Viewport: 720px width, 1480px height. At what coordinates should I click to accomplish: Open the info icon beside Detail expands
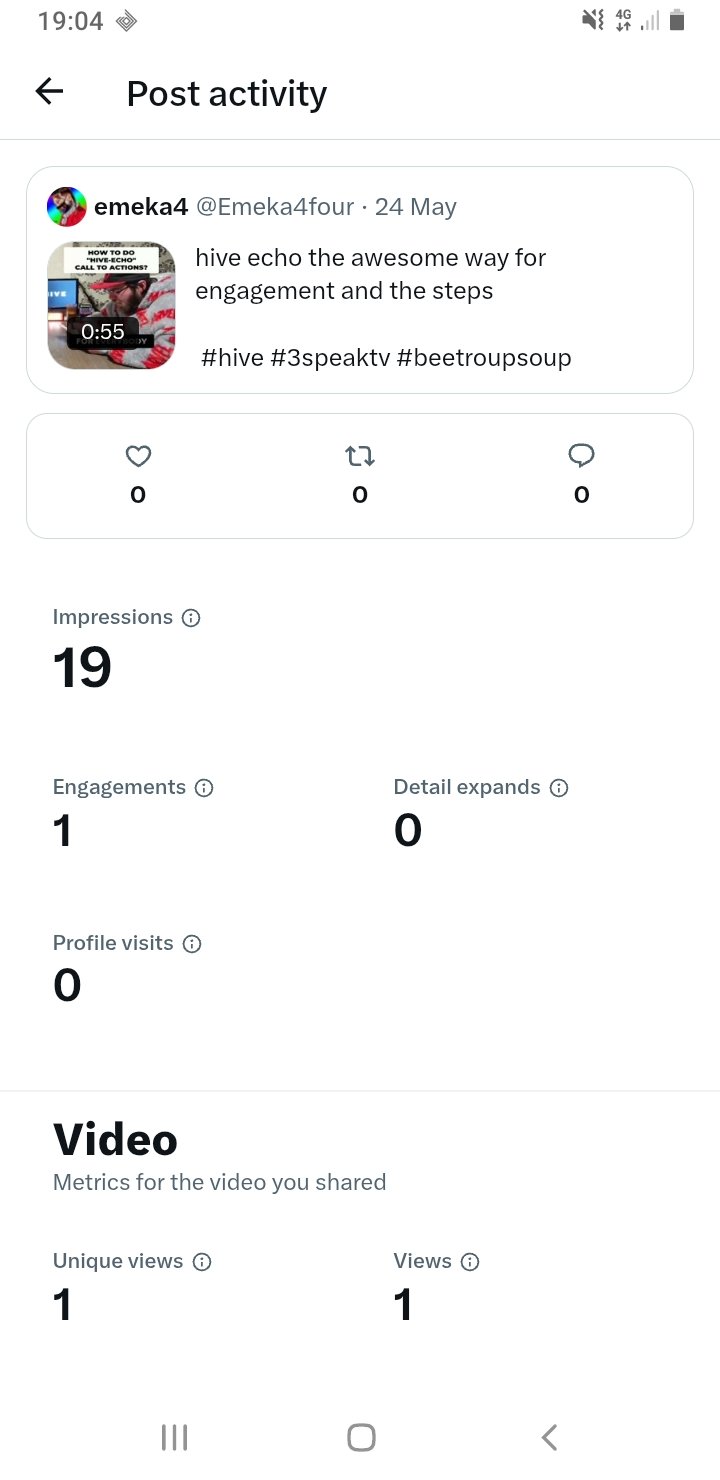pos(559,788)
